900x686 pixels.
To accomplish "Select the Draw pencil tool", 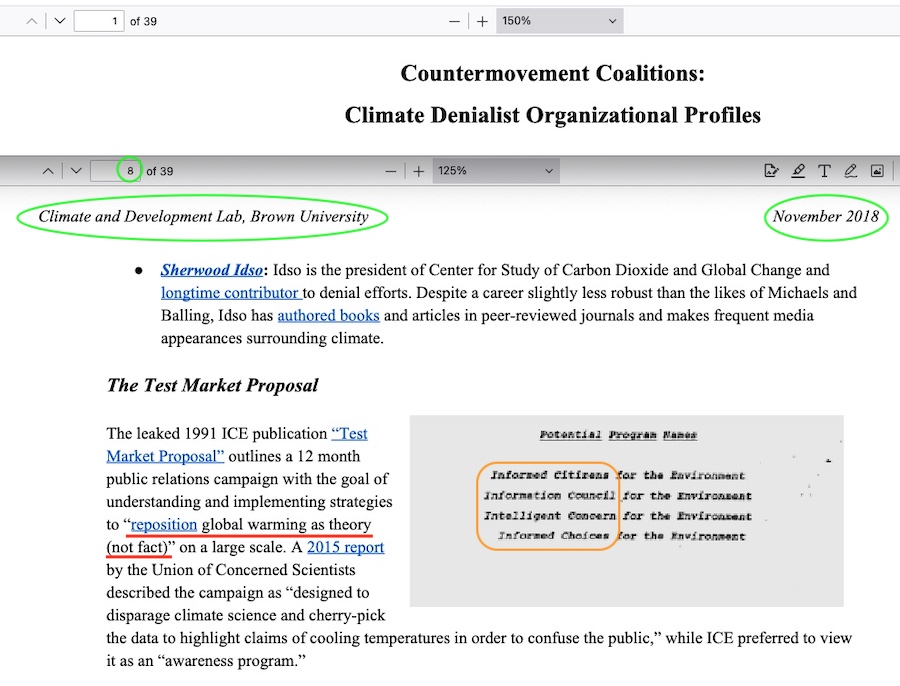I will [851, 171].
